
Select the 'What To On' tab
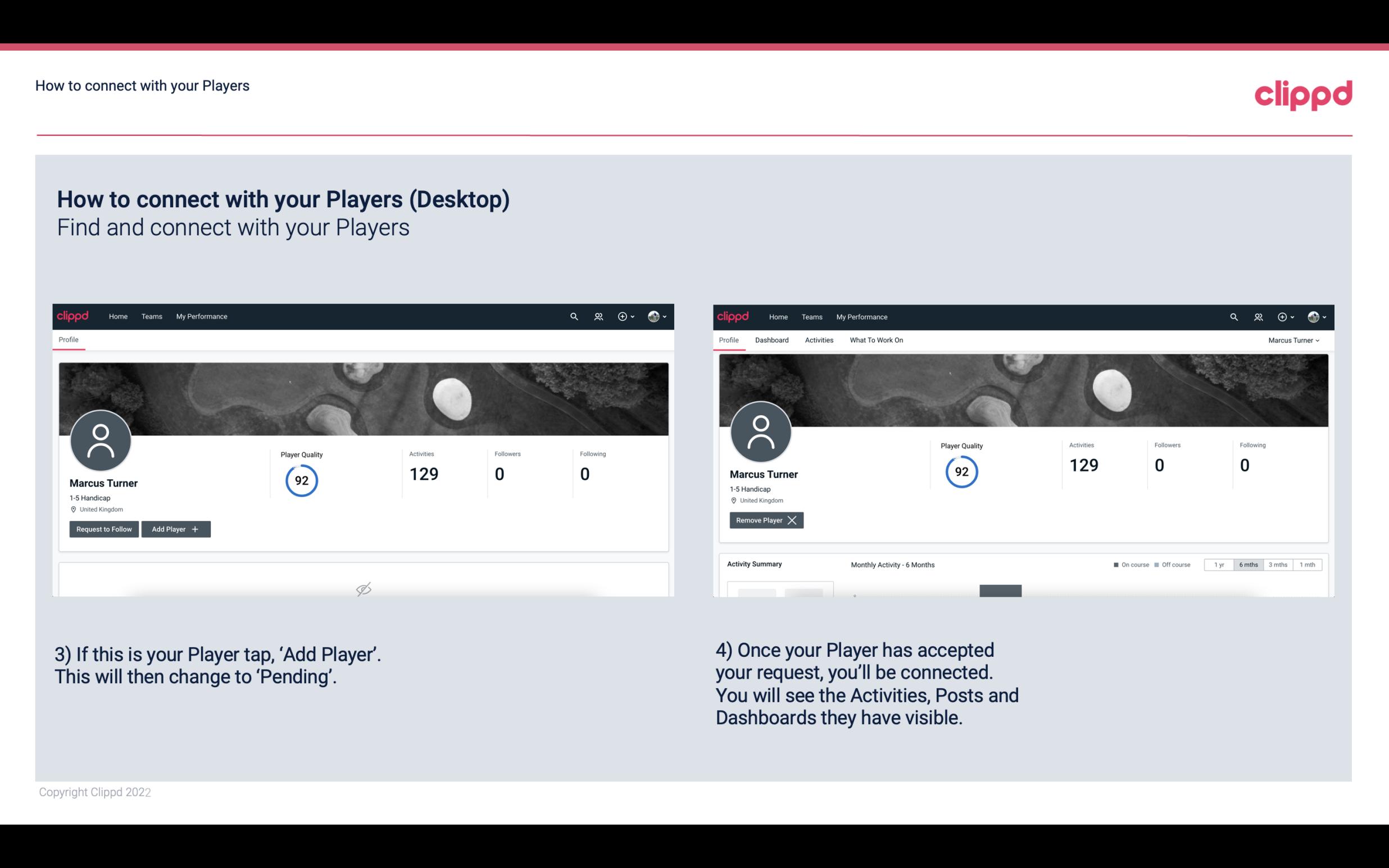coord(876,340)
